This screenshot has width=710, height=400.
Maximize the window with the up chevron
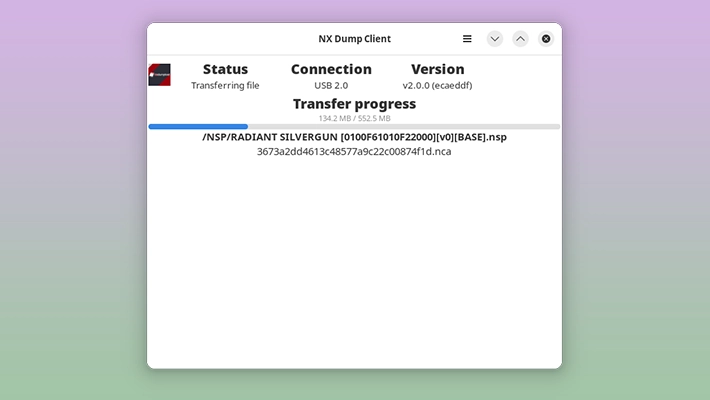tap(520, 39)
